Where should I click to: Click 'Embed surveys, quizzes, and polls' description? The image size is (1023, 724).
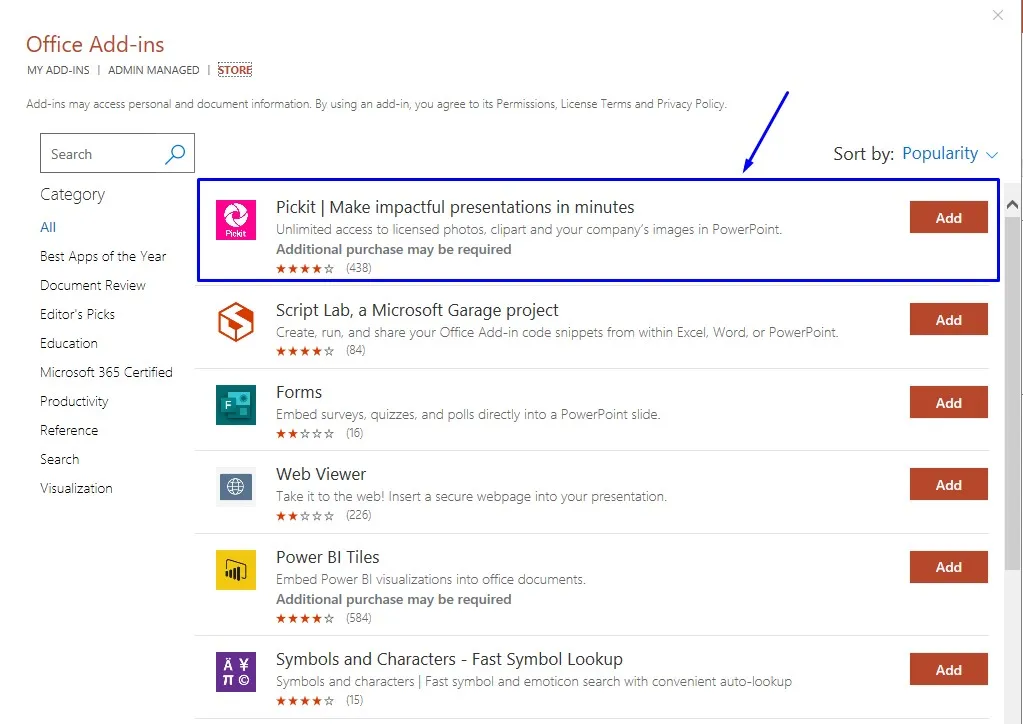coord(468,415)
